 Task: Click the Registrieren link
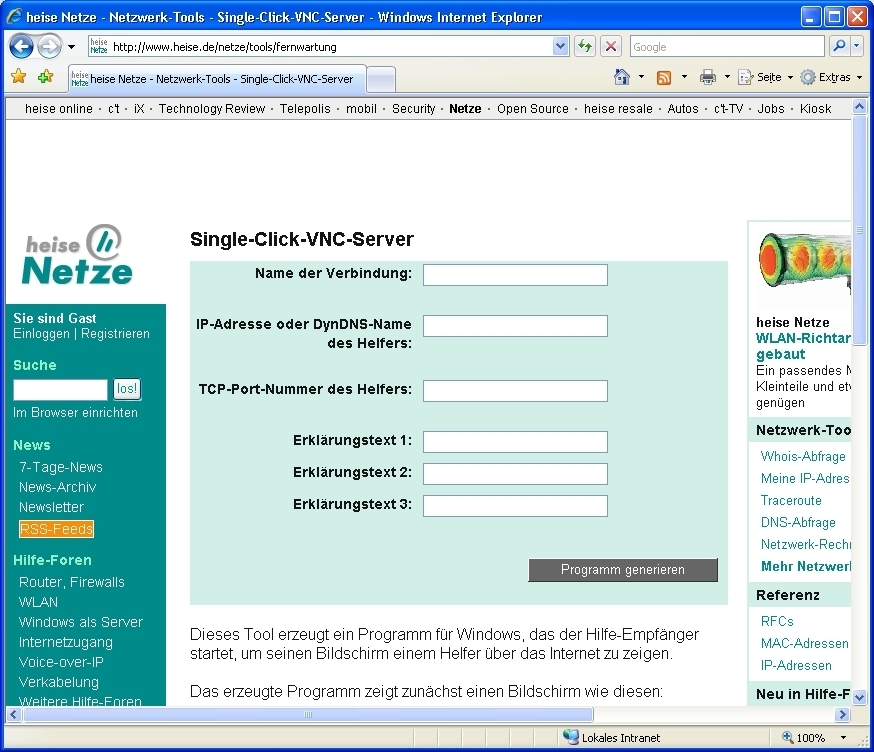click(115, 333)
